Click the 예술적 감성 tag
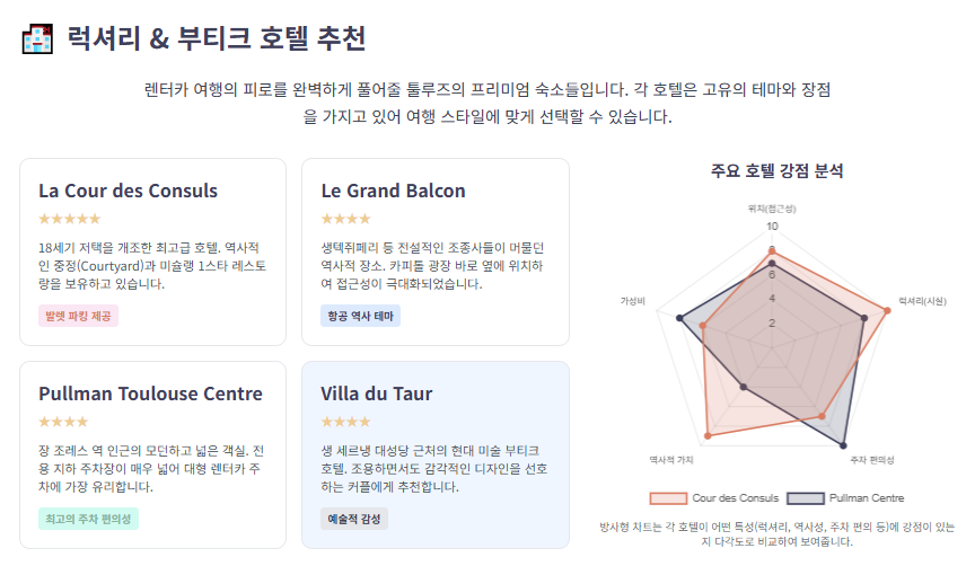This screenshot has height=566, width=975. pyautogui.click(x=354, y=519)
